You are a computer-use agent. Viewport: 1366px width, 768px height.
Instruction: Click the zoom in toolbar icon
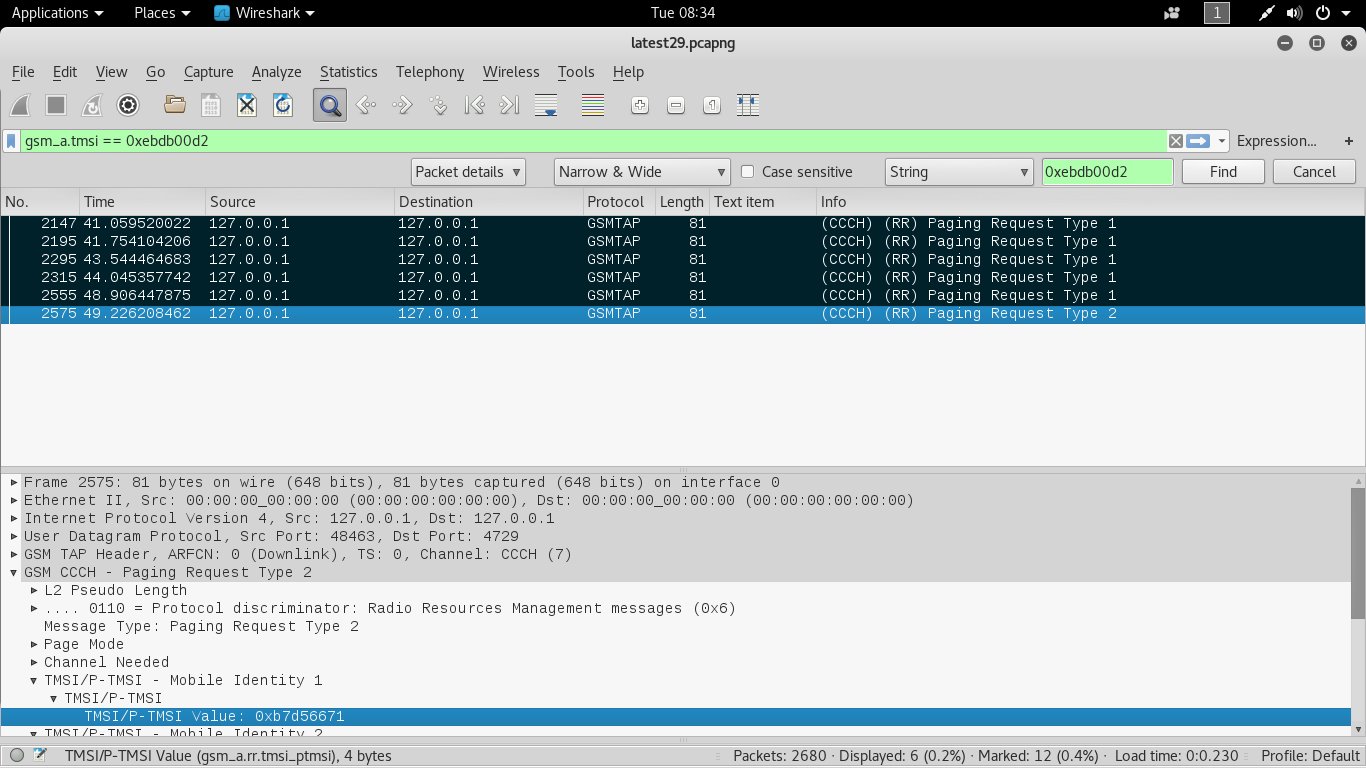tap(640, 105)
